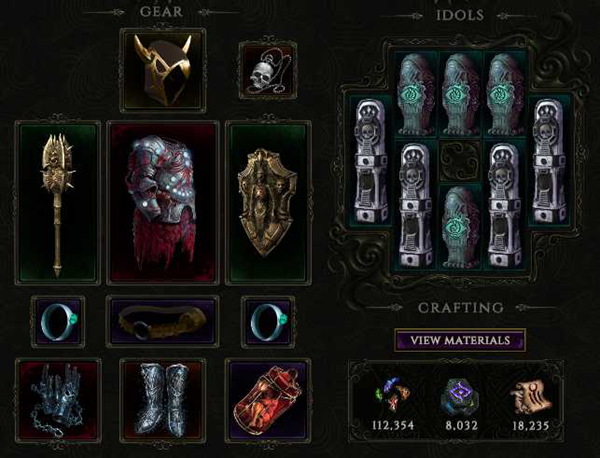Select the right emerald ring slot

click(x=268, y=321)
